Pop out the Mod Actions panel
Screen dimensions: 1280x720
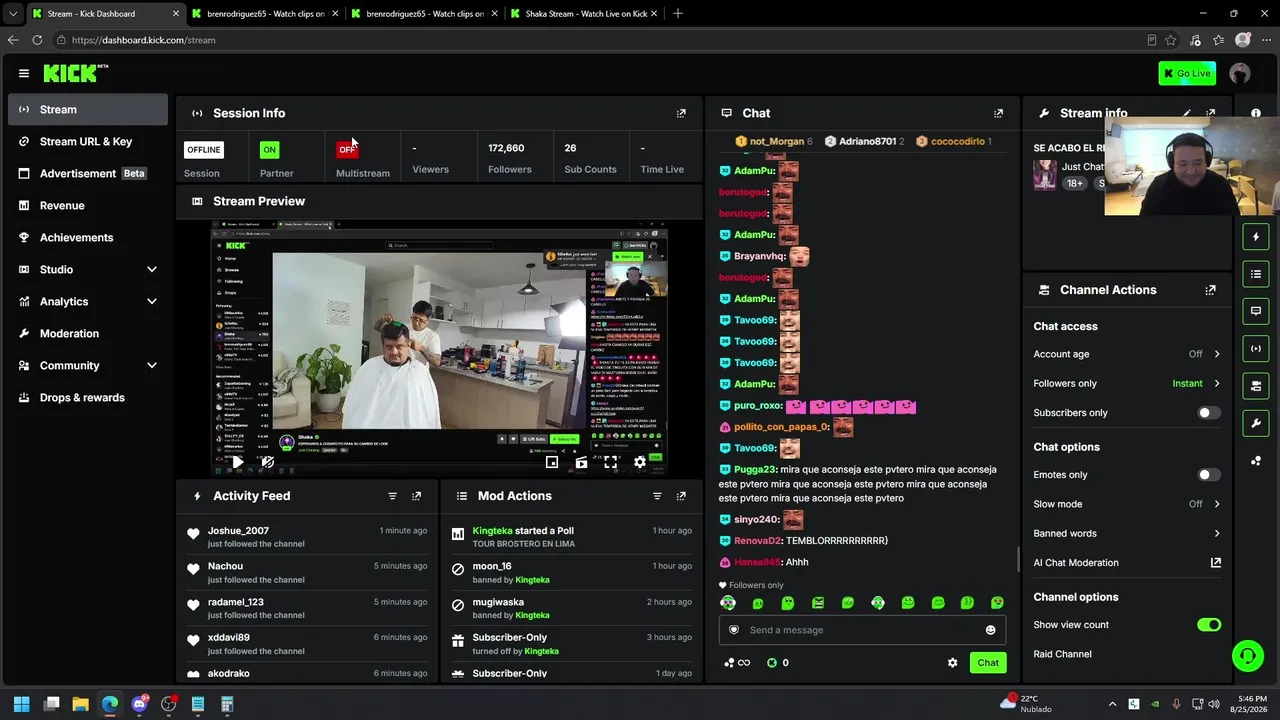[681, 496]
